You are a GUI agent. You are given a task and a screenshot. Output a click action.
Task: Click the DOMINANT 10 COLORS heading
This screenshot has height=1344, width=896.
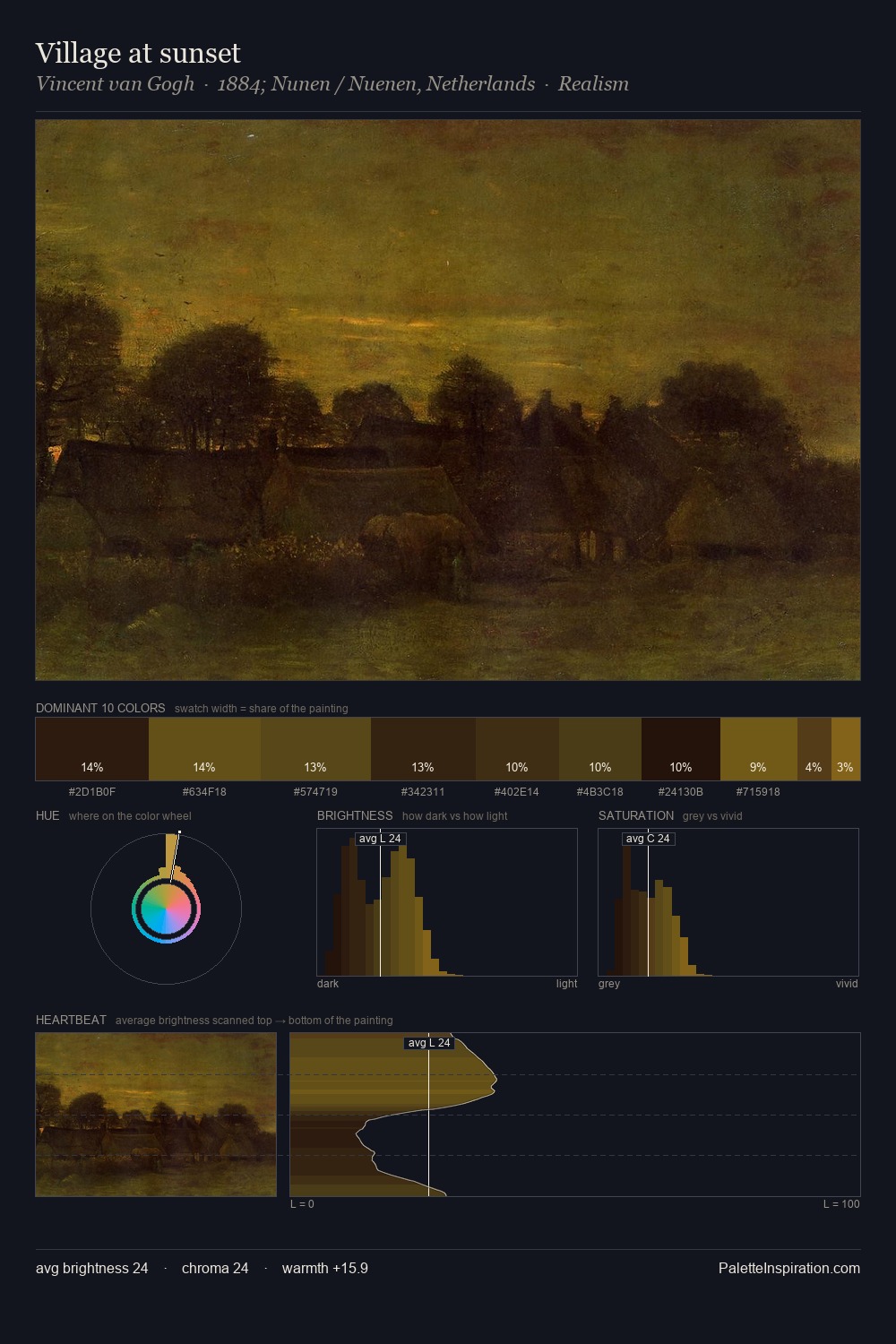point(100,709)
